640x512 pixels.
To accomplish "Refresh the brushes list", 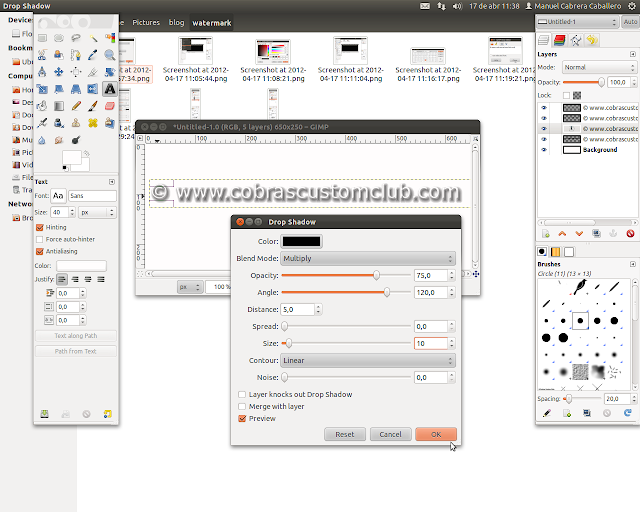I will point(628,413).
